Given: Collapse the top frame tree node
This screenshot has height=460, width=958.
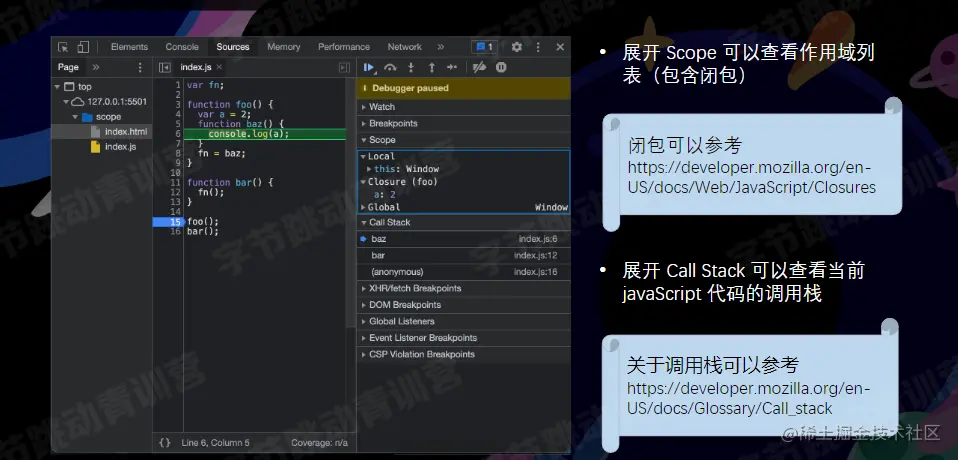Looking at the screenshot, I should coord(57,87).
